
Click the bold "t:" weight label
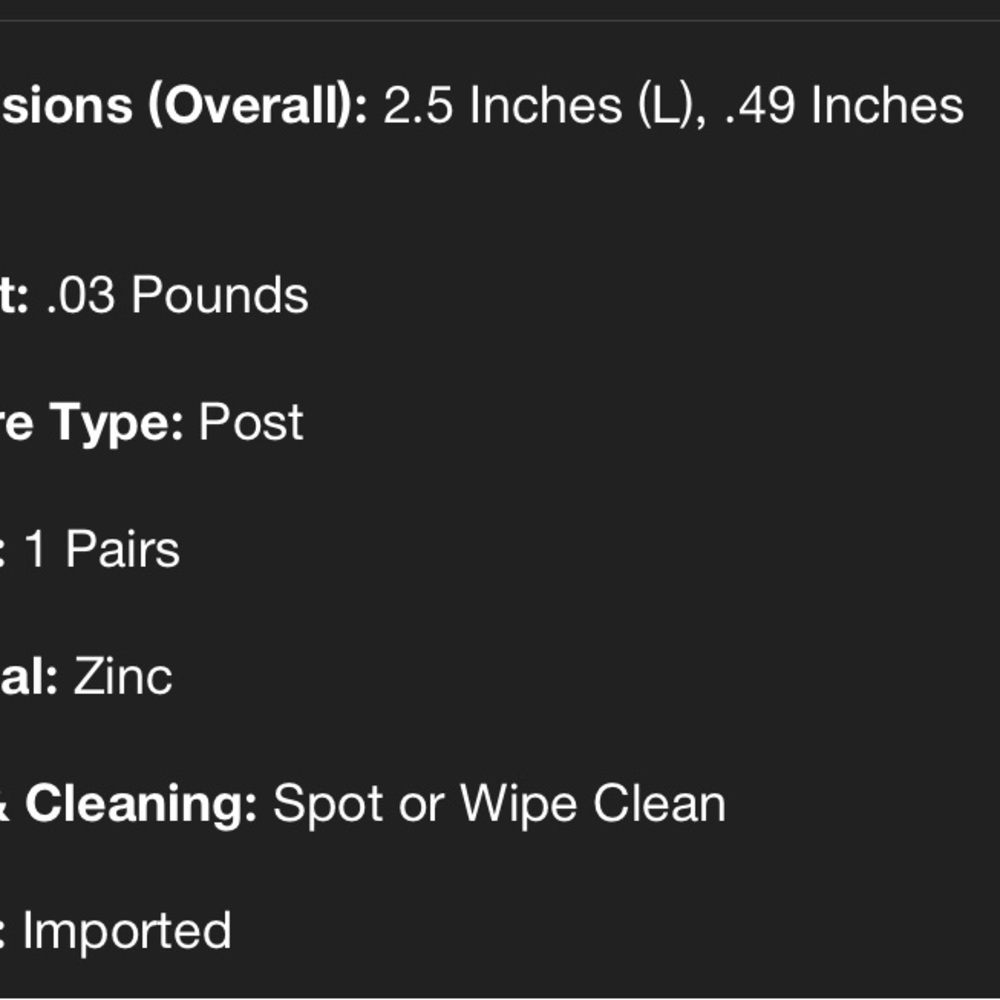tap(14, 295)
